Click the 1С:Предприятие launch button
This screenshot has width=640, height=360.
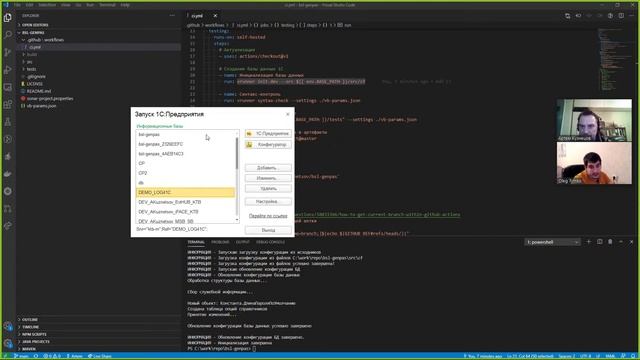[x=268, y=133]
